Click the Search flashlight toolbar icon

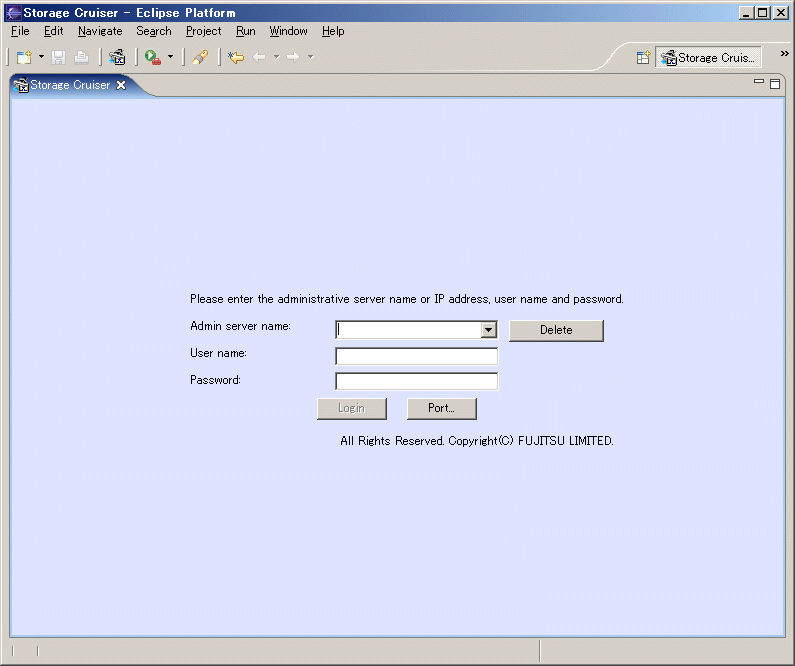tap(200, 57)
